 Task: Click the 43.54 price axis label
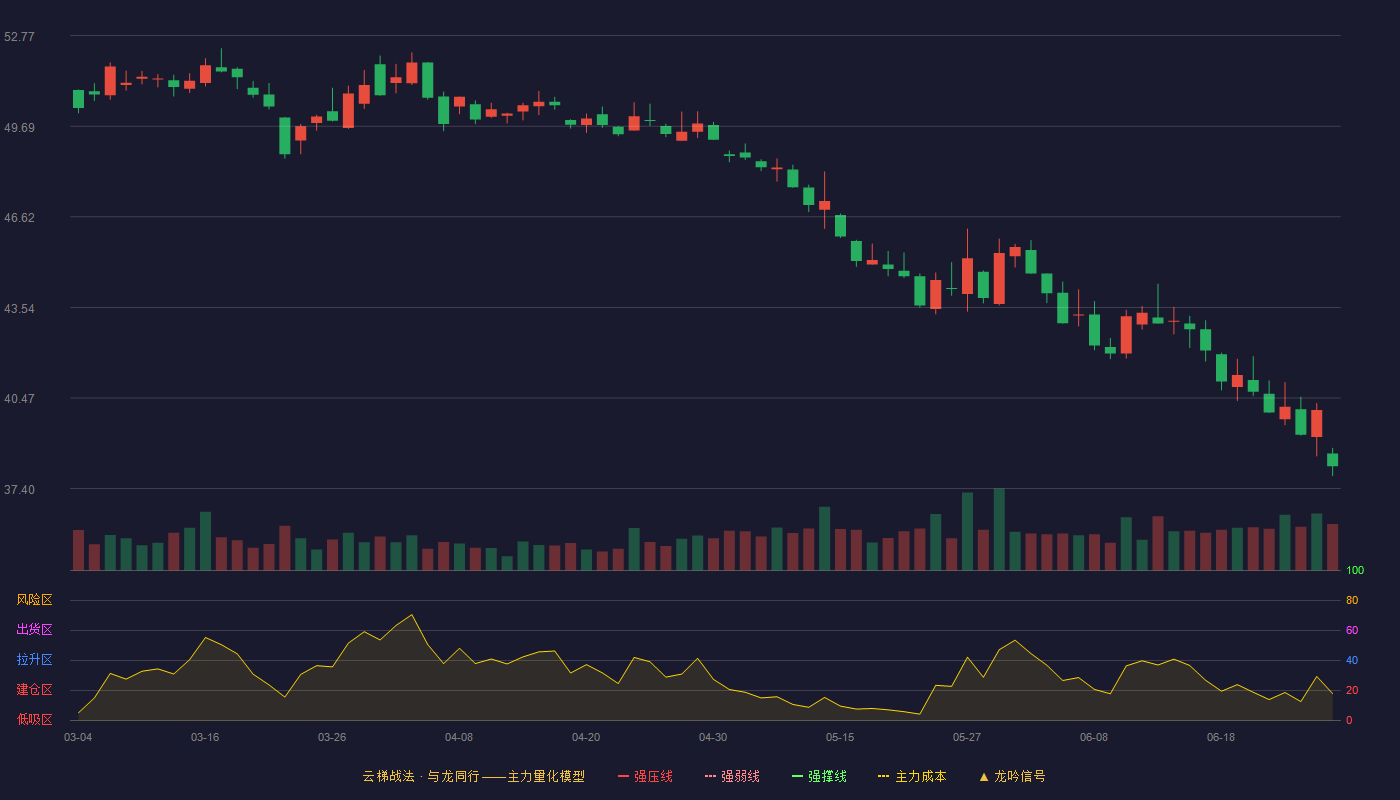pyautogui.click(x=19, y=308)
